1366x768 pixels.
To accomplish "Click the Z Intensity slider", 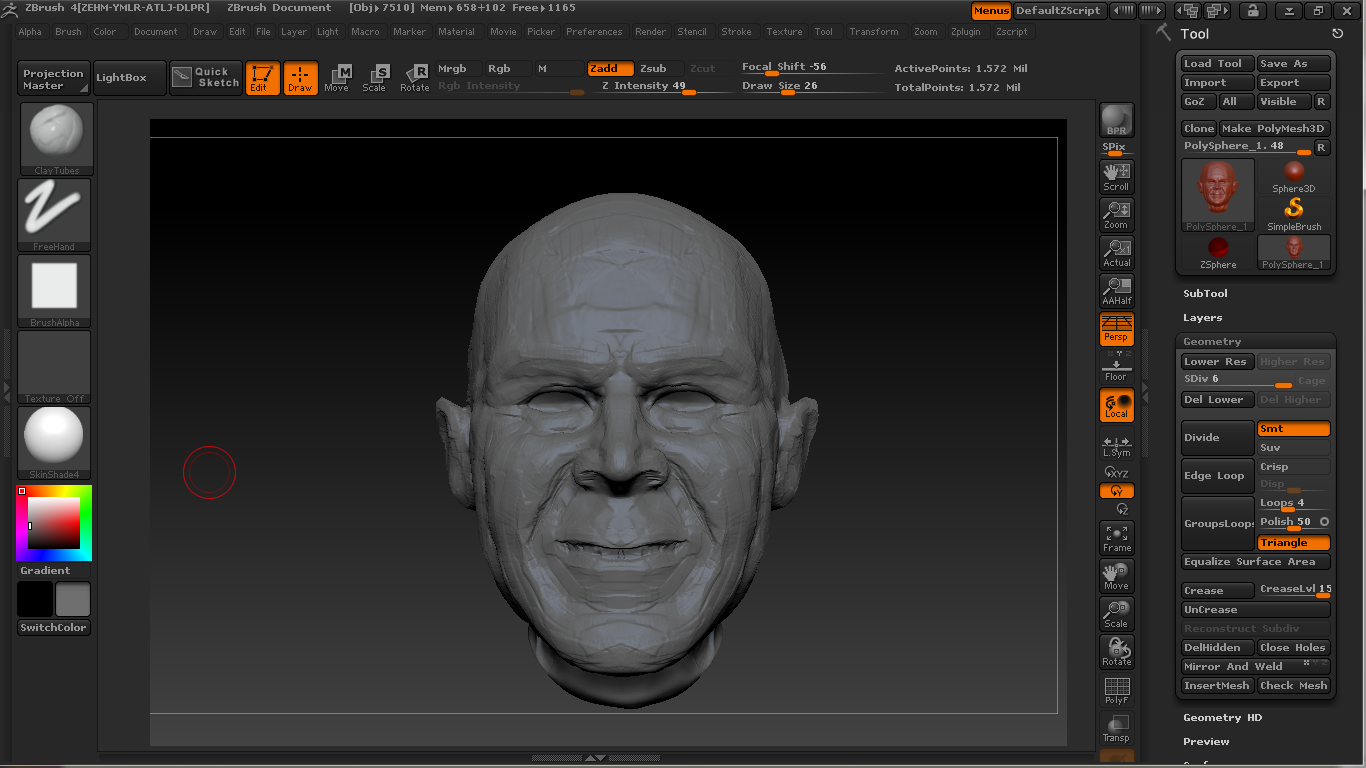I will tap(650, 87).
